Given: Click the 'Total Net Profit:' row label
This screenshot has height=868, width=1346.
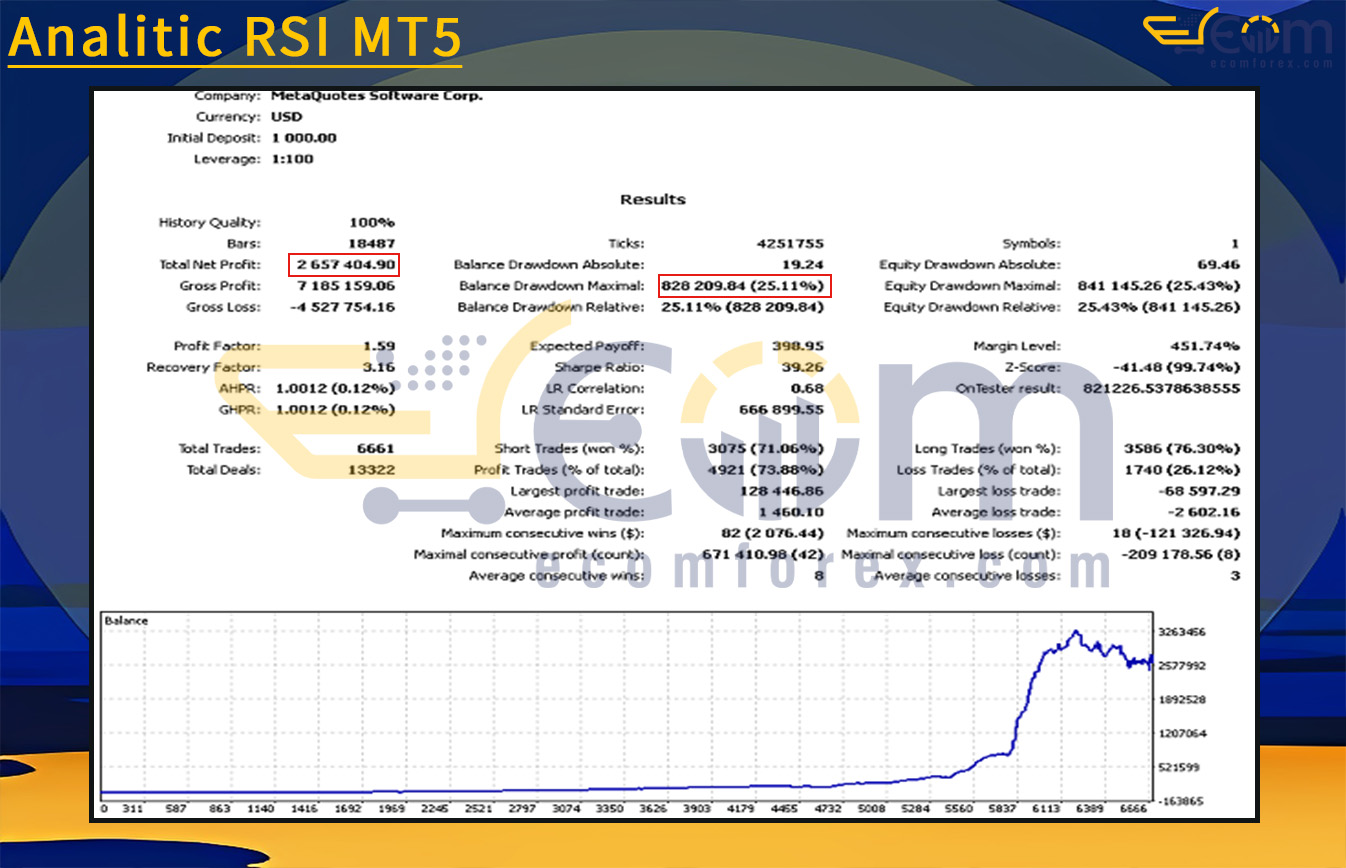Looking at the screenshot, I should tap(210, 265).
